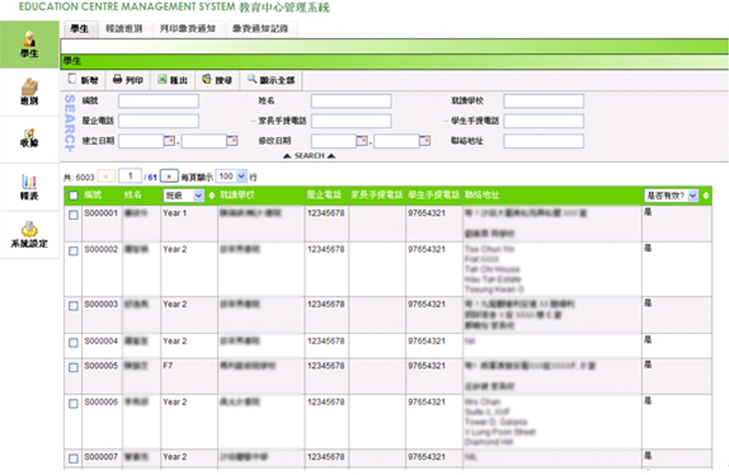Click the 顯示全部 (Show all) magnifier button
The image size is (729, 475).
(271, 80)
